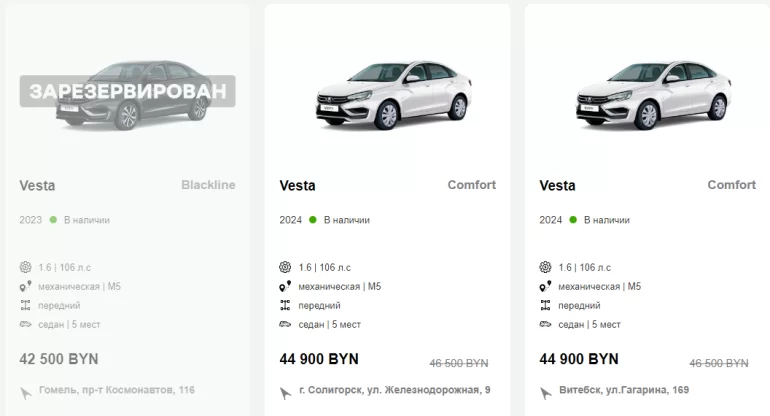Viewport: 770px width, 416px height.
Task: Click the 42 500 BYN price
Action: [x=59, y=359]
